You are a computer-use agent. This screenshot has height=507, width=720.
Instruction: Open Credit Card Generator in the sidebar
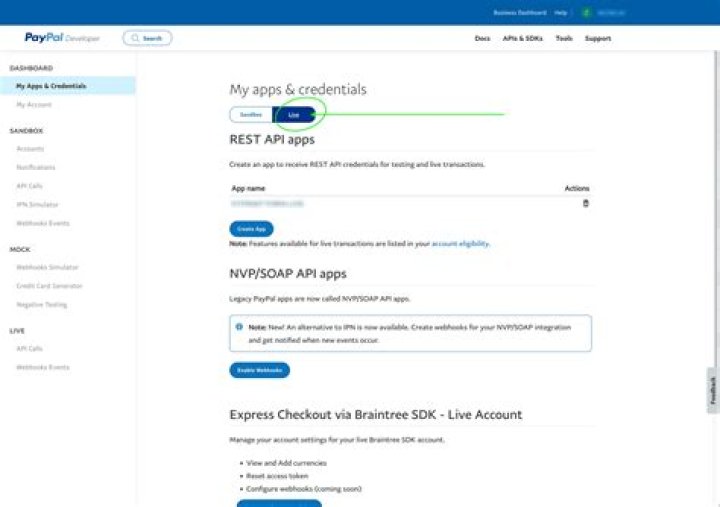[50, 286]
